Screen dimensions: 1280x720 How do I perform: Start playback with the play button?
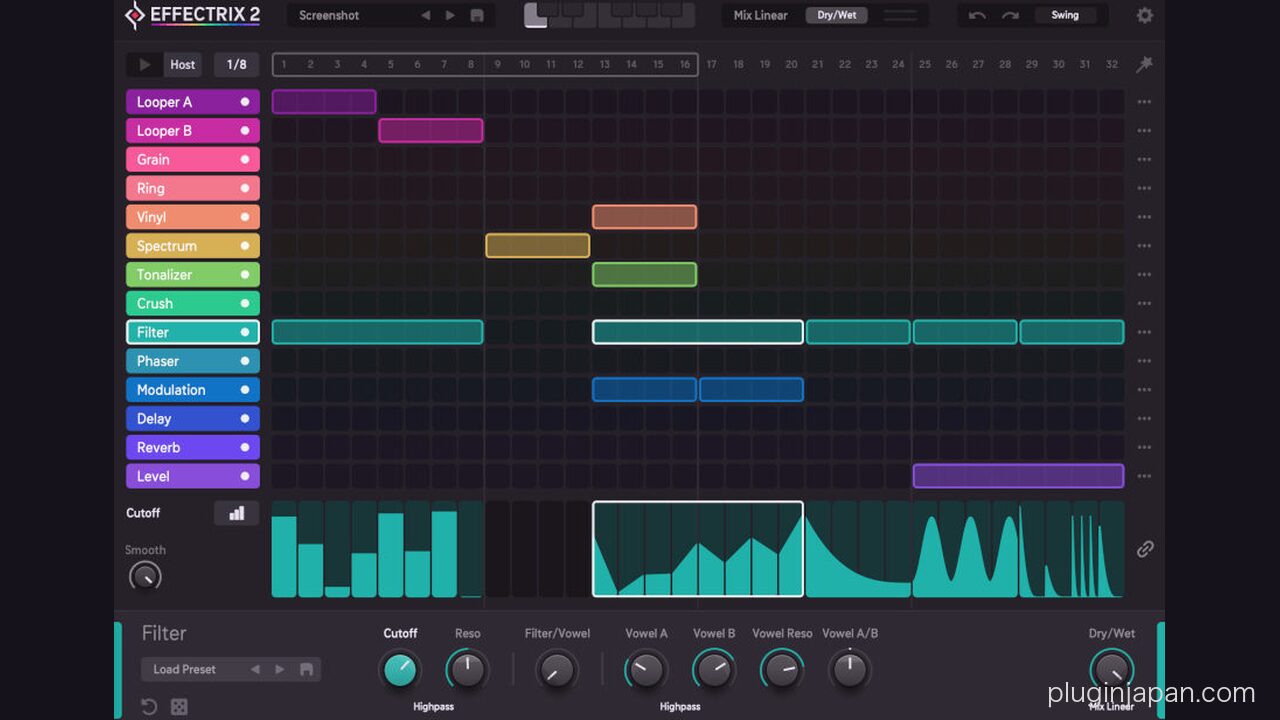[145, 65]
